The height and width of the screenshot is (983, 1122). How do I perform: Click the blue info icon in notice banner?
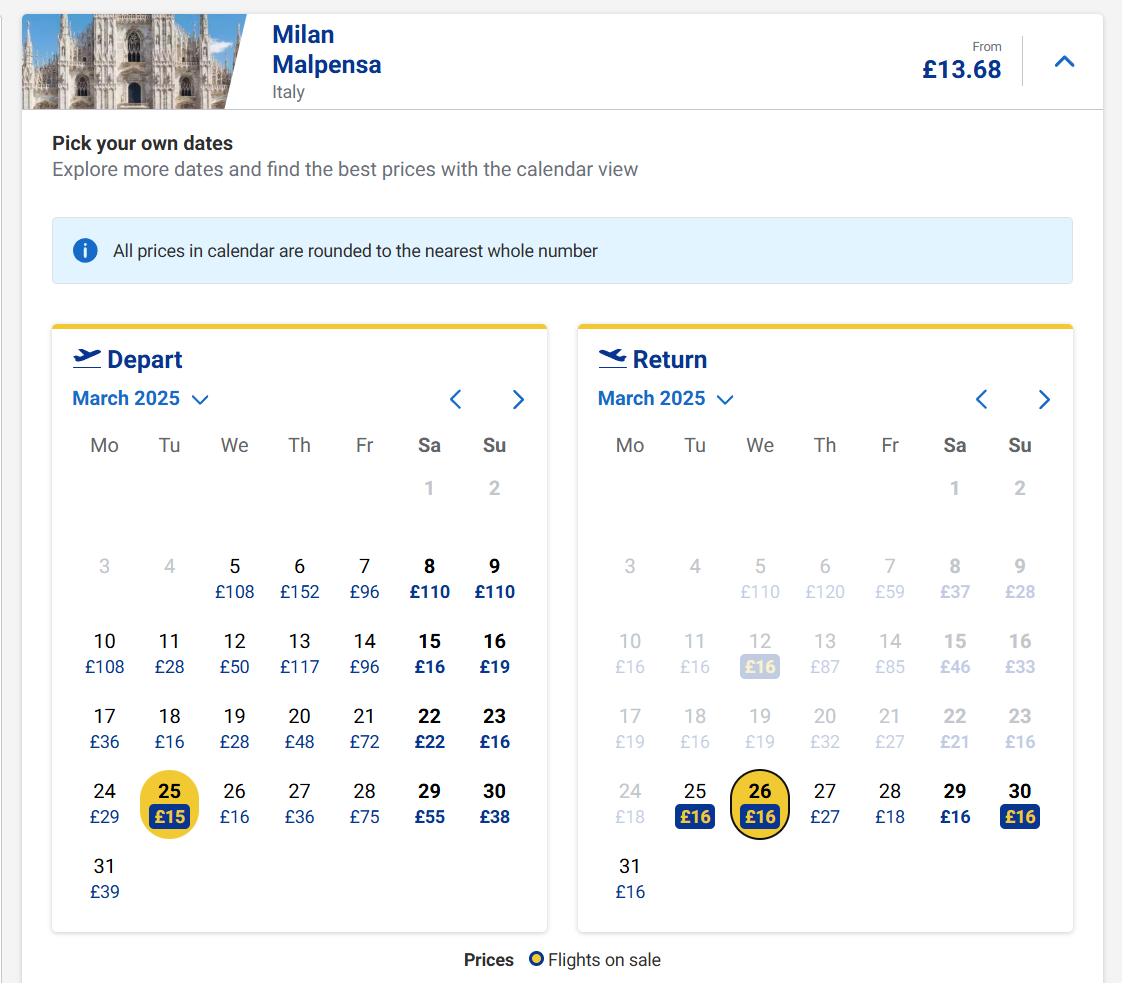tap(85, 250)
